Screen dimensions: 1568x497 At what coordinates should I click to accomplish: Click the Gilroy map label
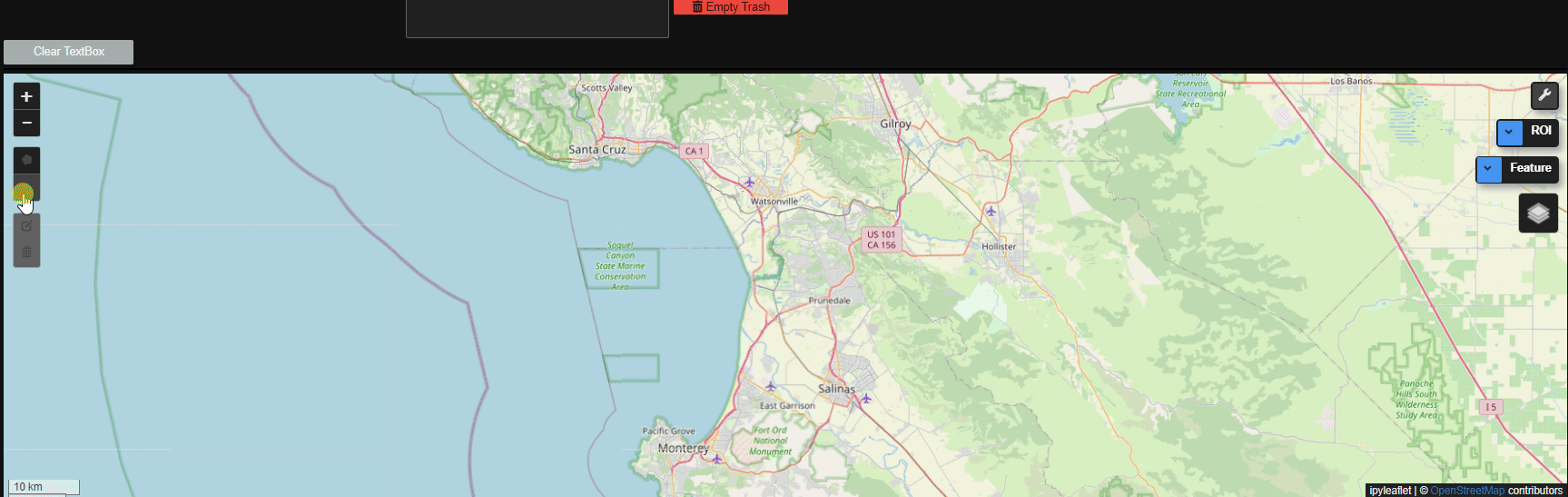(895, 124)
